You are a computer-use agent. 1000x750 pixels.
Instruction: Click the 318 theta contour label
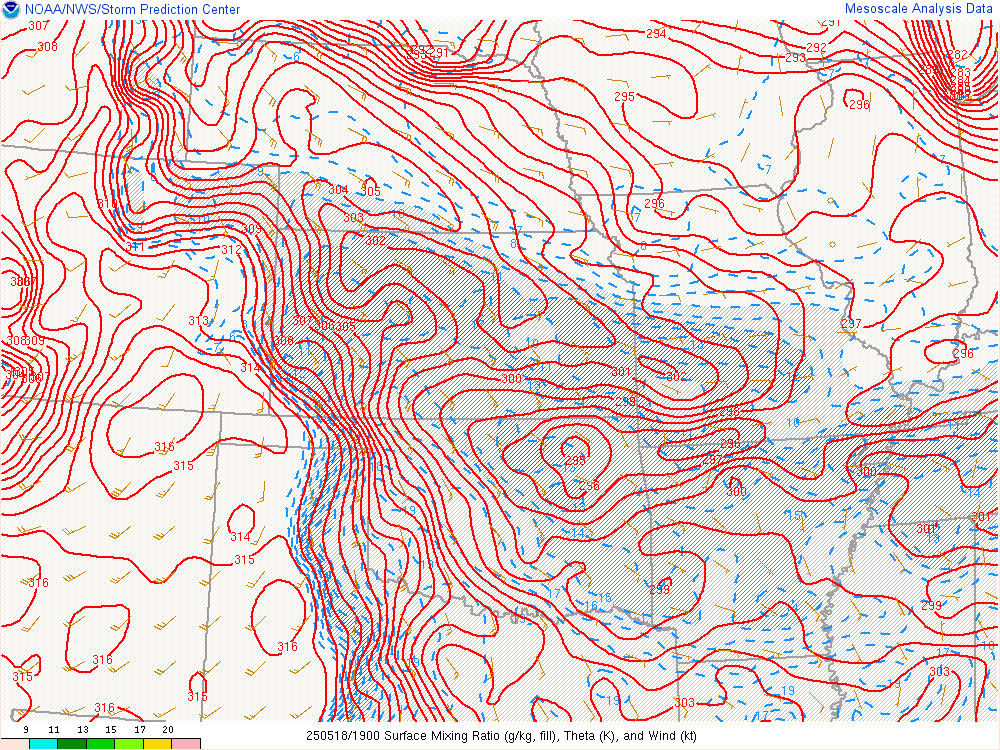point(105,708)
